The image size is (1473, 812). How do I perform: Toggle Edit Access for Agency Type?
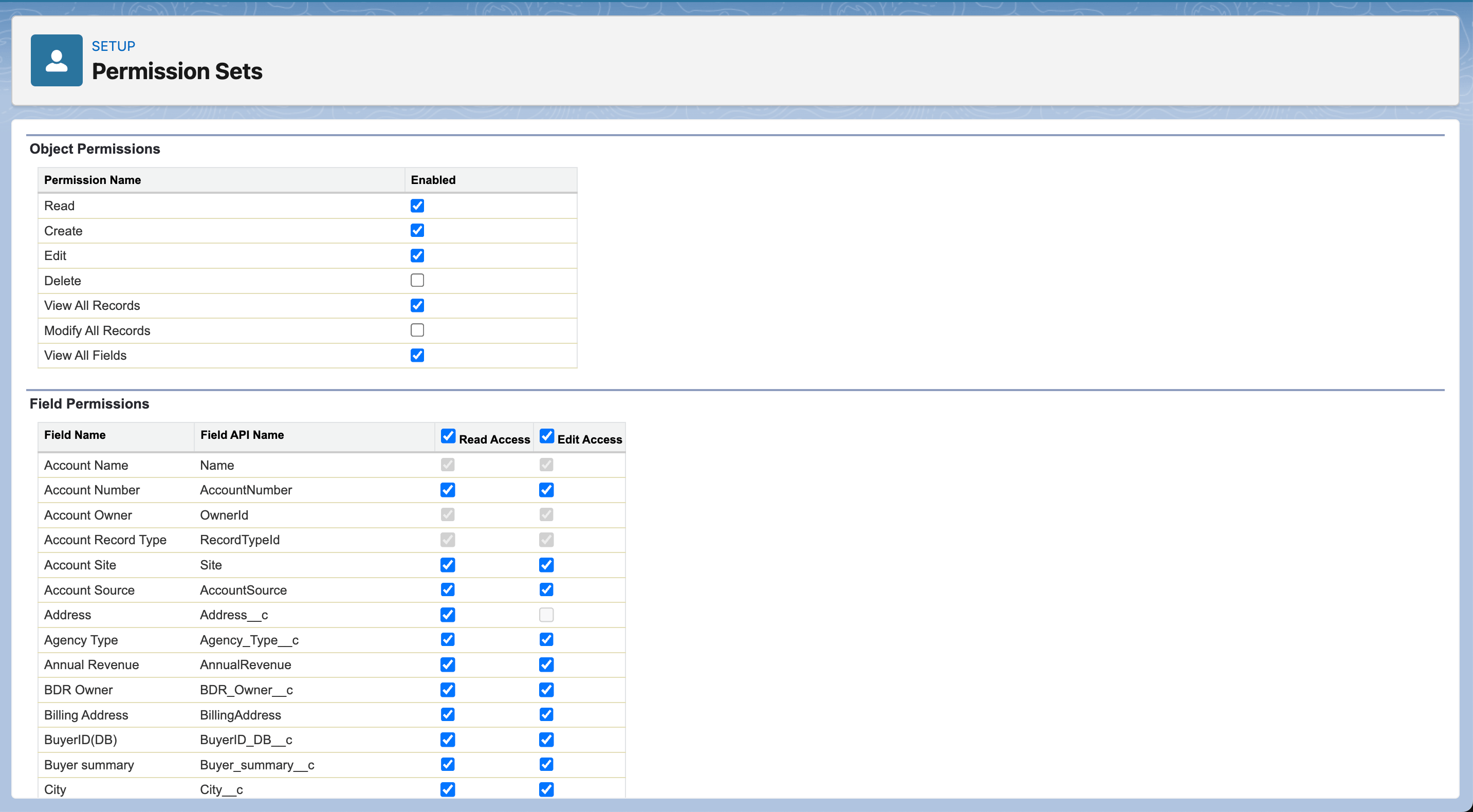coord(546,639)
